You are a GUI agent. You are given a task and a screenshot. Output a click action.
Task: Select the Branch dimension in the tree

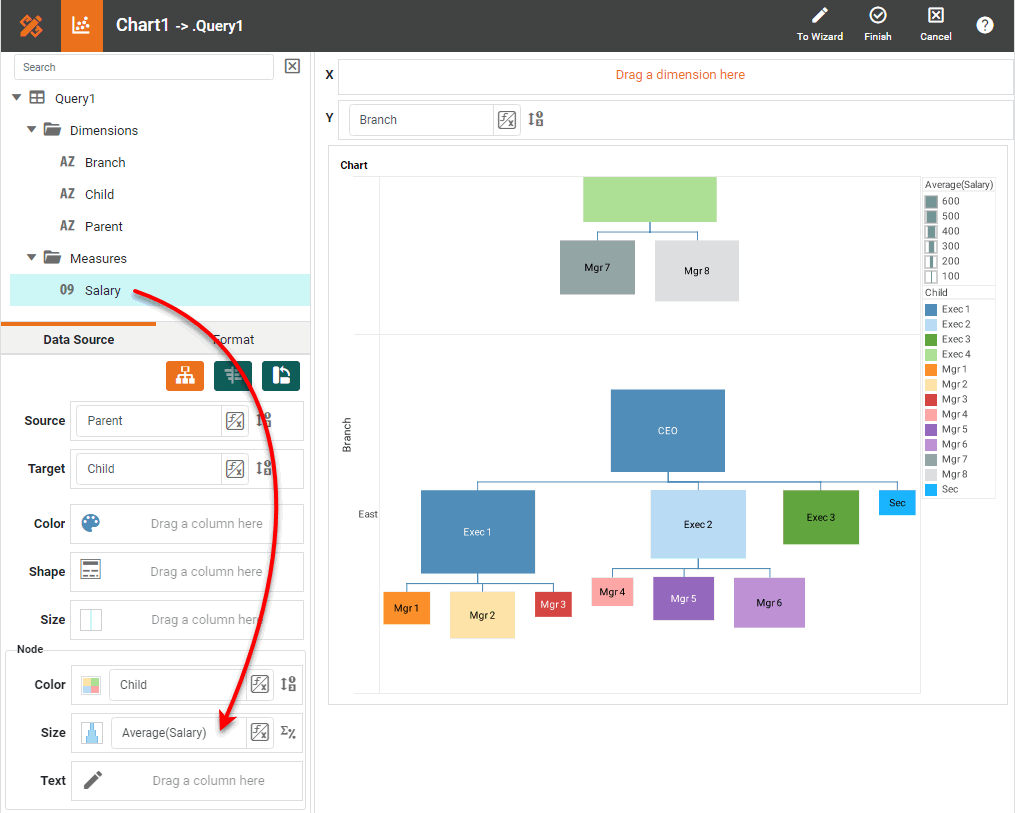coord(105,162)
